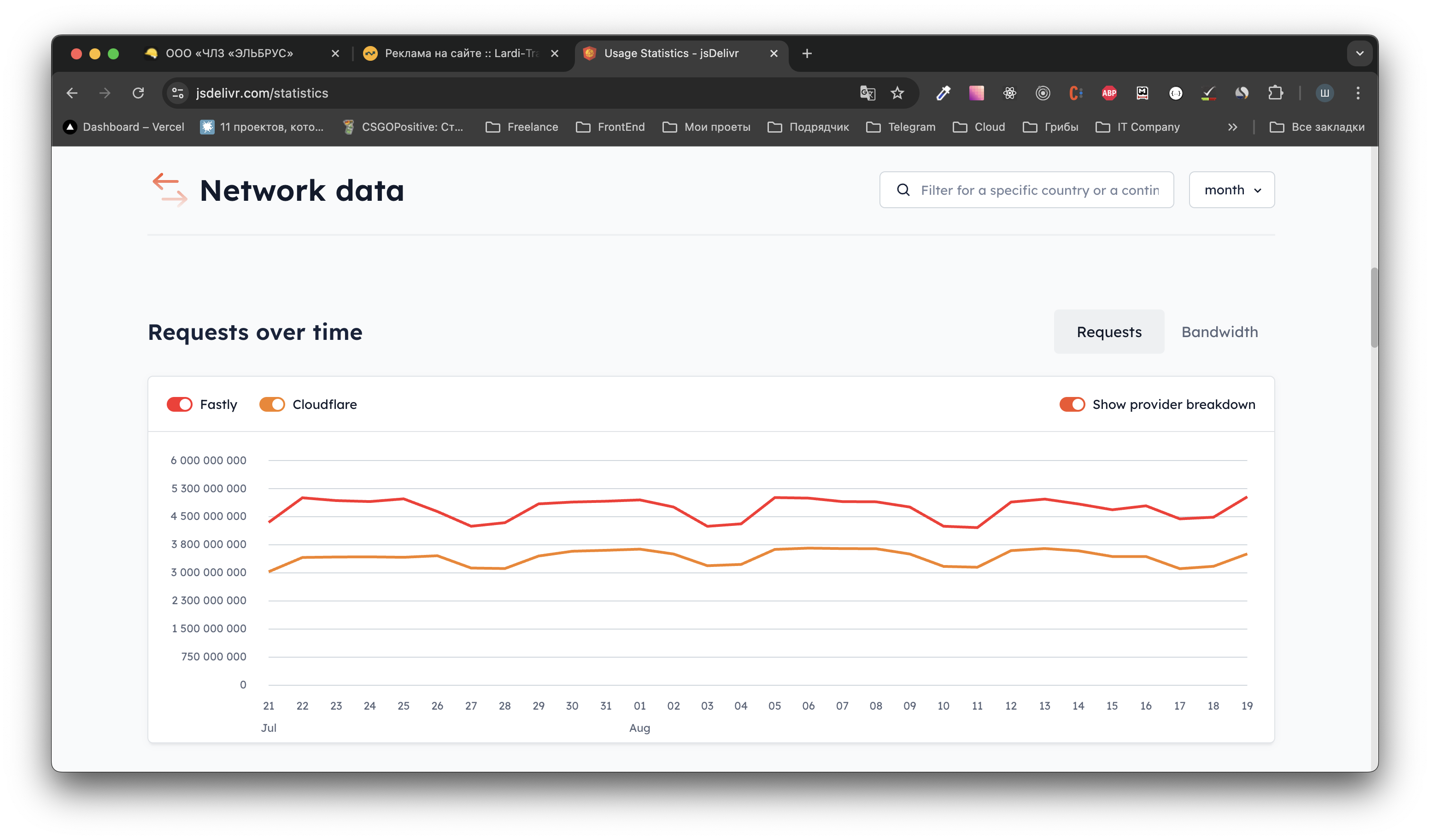Show hidden bookmarks with the double chevron
The height and width of the screenshot is (840, 1430).
point(1232,127)
